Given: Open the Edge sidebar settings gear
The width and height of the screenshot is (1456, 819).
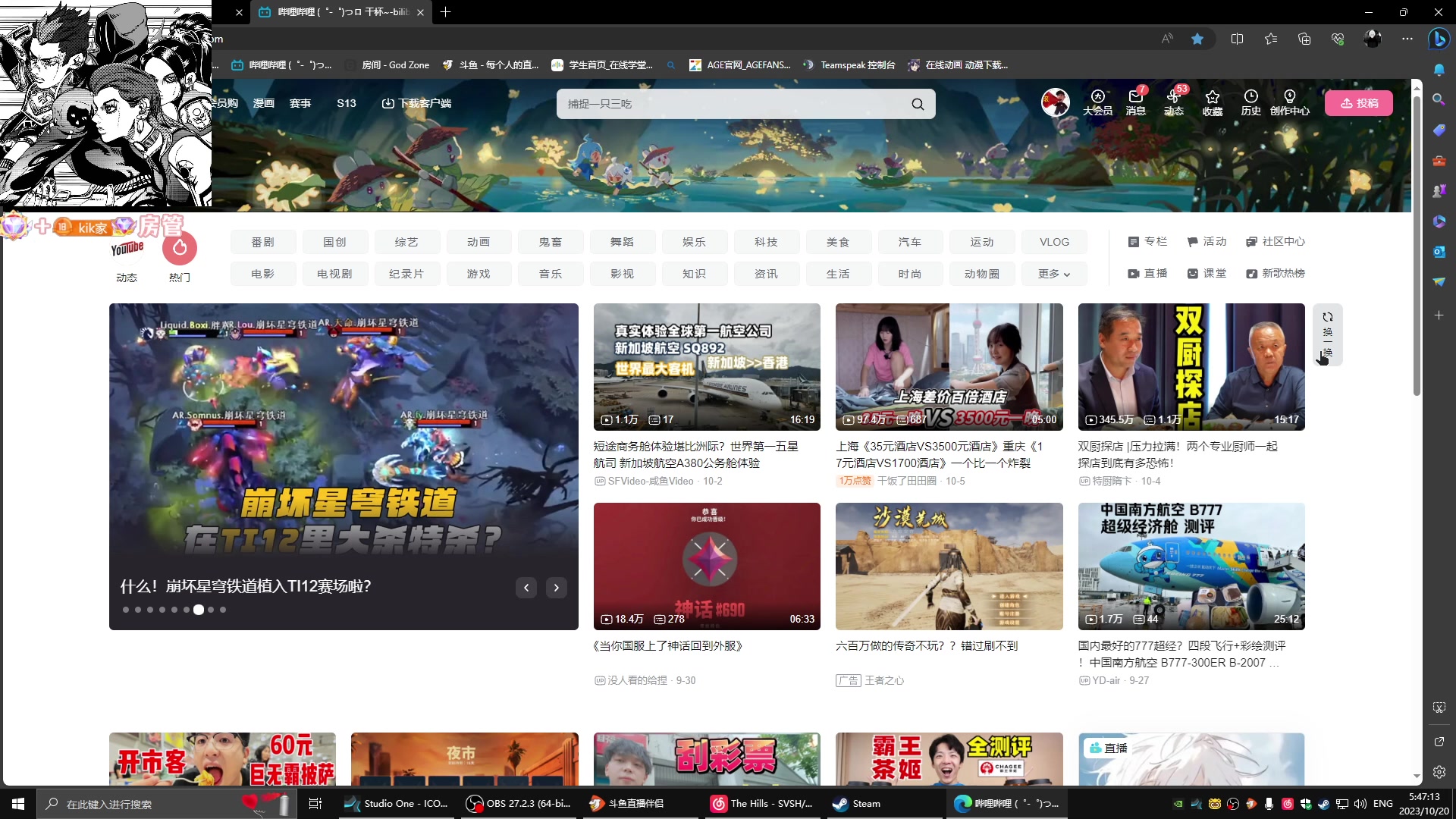Looking at the screenshot, I should pos(1439,772).
